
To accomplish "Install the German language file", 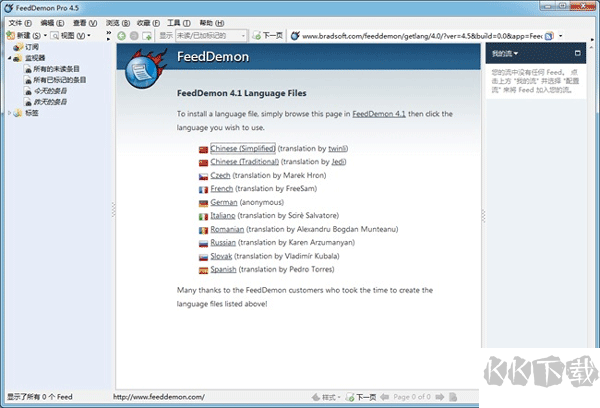I will click(x=223, y=202).
